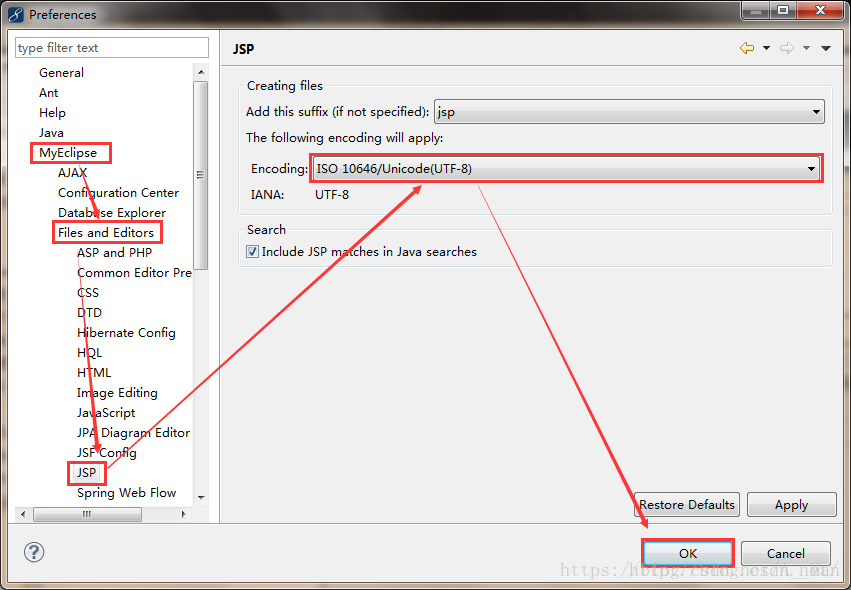Select CSS tree item
The image size is (851, 590).
88,293
